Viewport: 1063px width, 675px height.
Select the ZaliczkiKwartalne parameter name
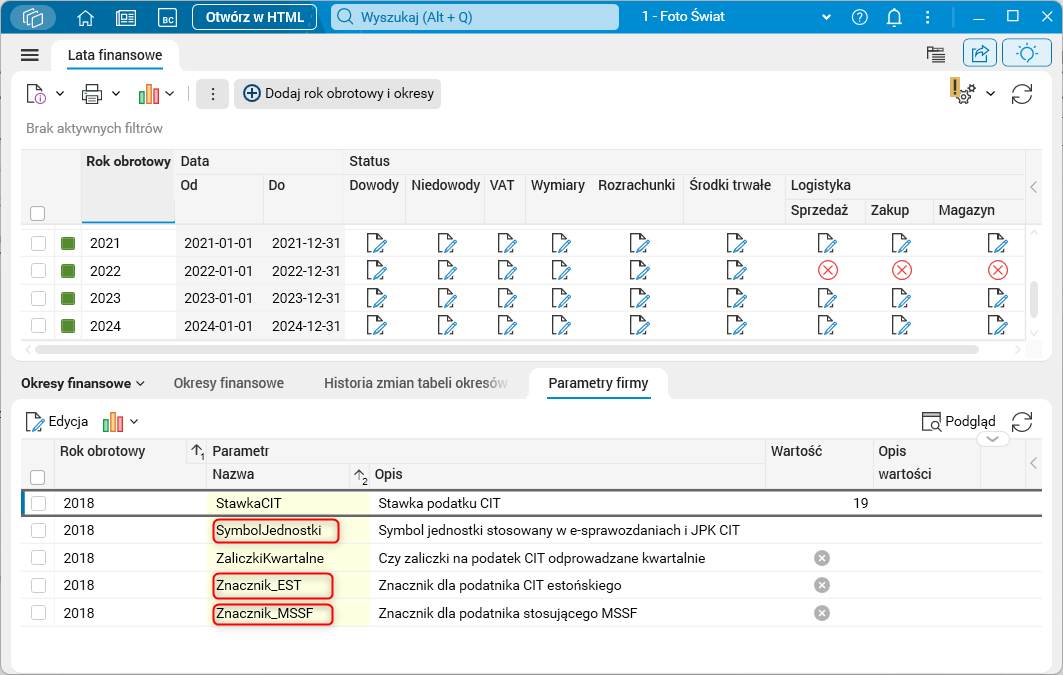(x=270, y=558)
